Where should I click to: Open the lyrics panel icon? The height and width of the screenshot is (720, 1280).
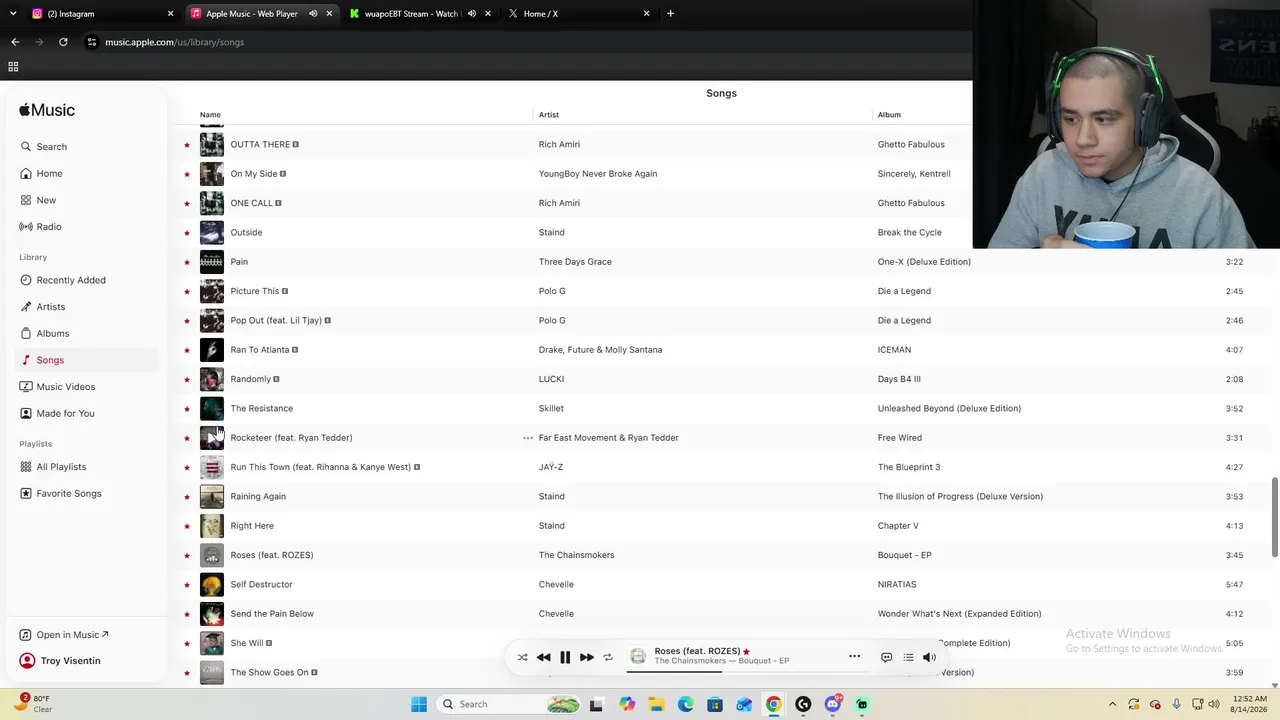pos(886,657)
